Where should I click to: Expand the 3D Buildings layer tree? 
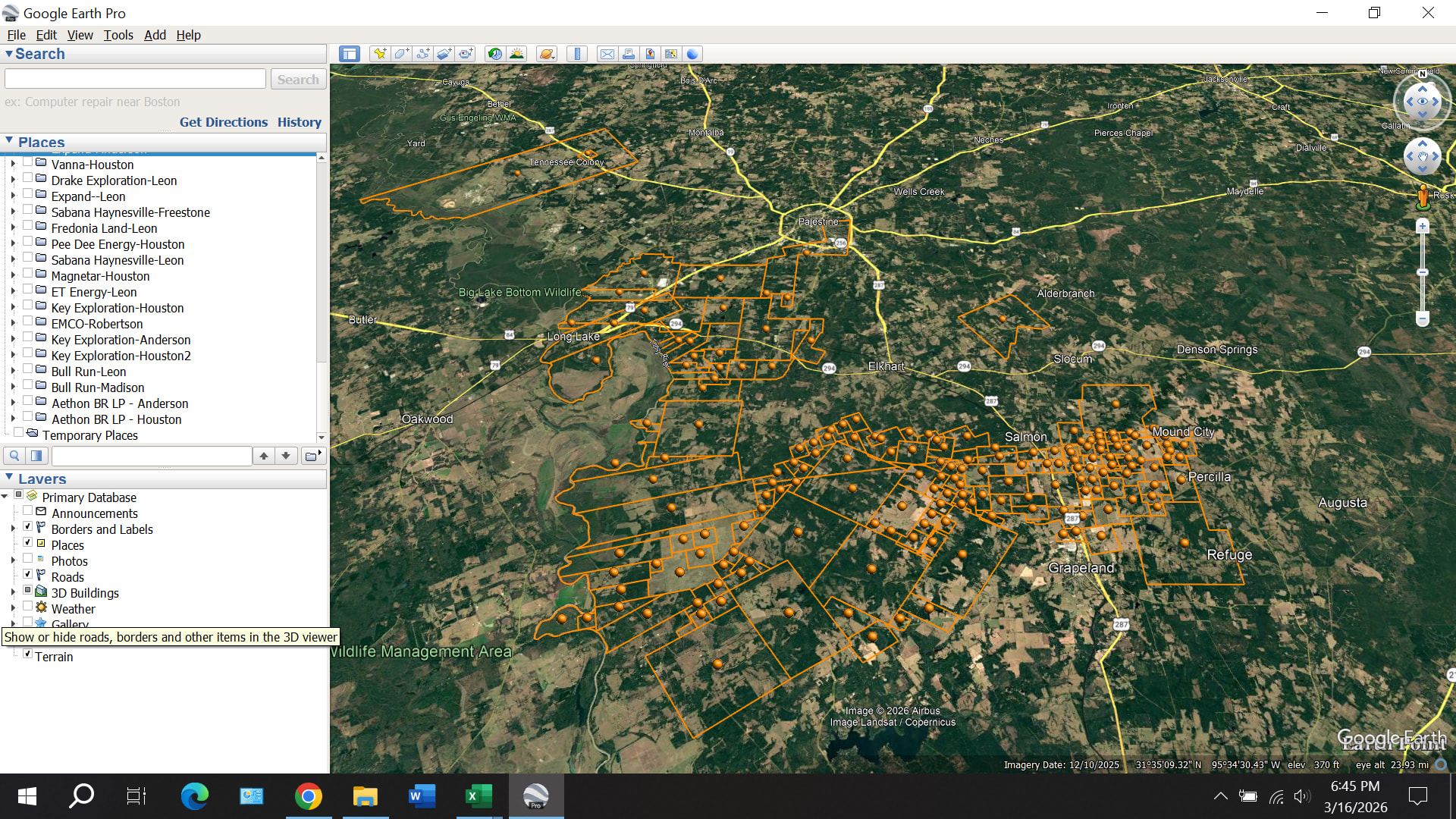[13, 593]
